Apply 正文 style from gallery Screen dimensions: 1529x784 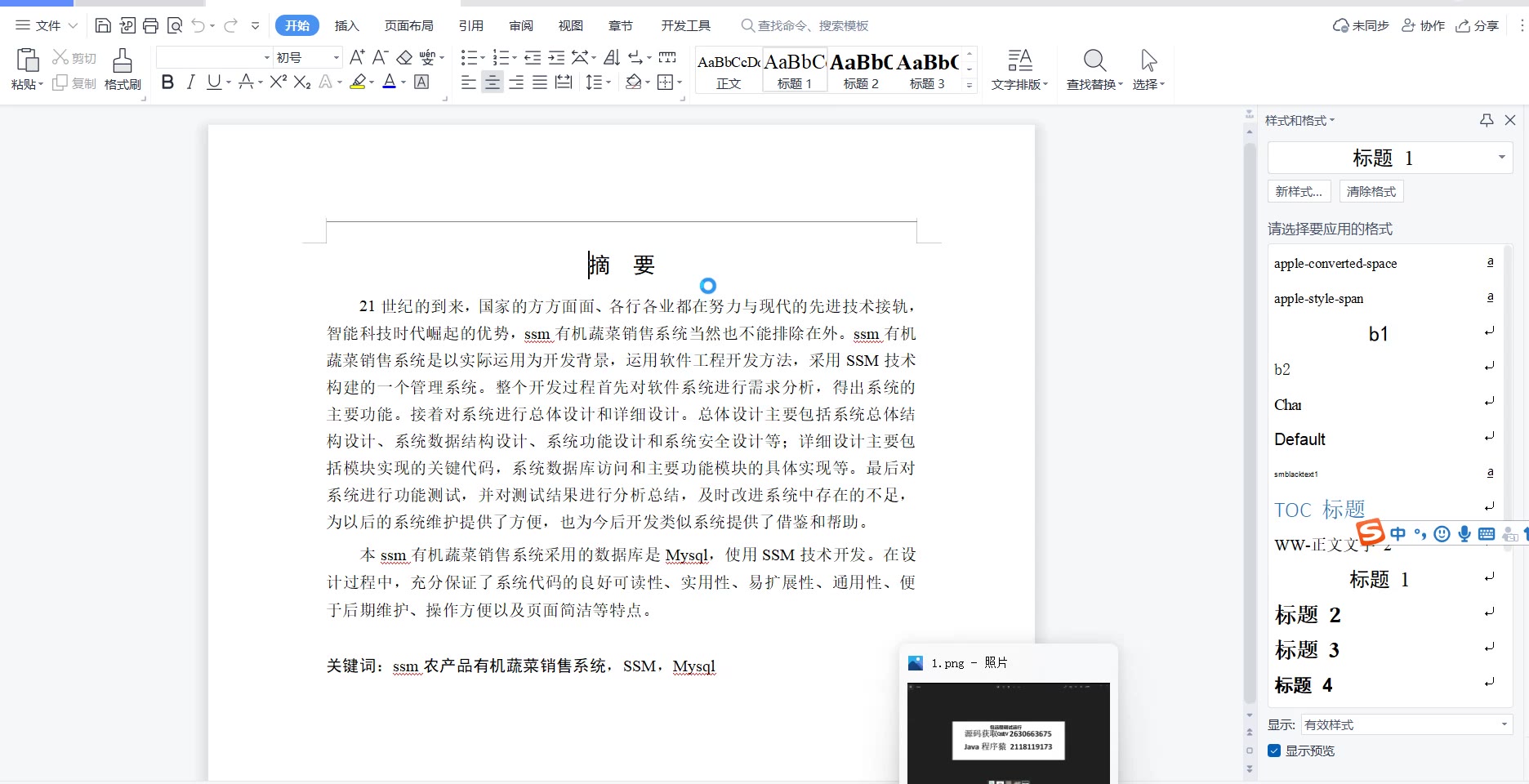(x=729, y=69)
